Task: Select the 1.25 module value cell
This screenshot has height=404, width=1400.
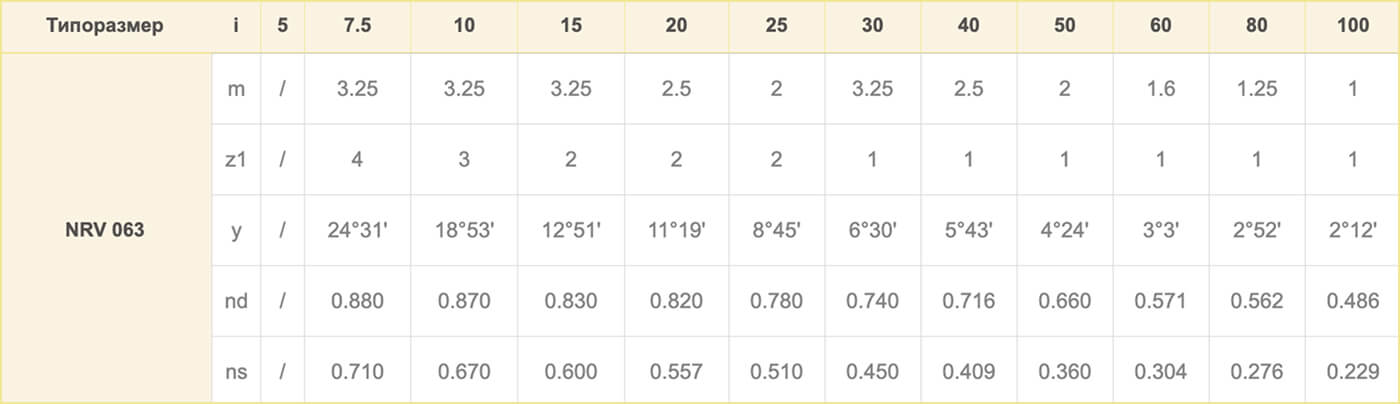Action: pos(1257,88)
